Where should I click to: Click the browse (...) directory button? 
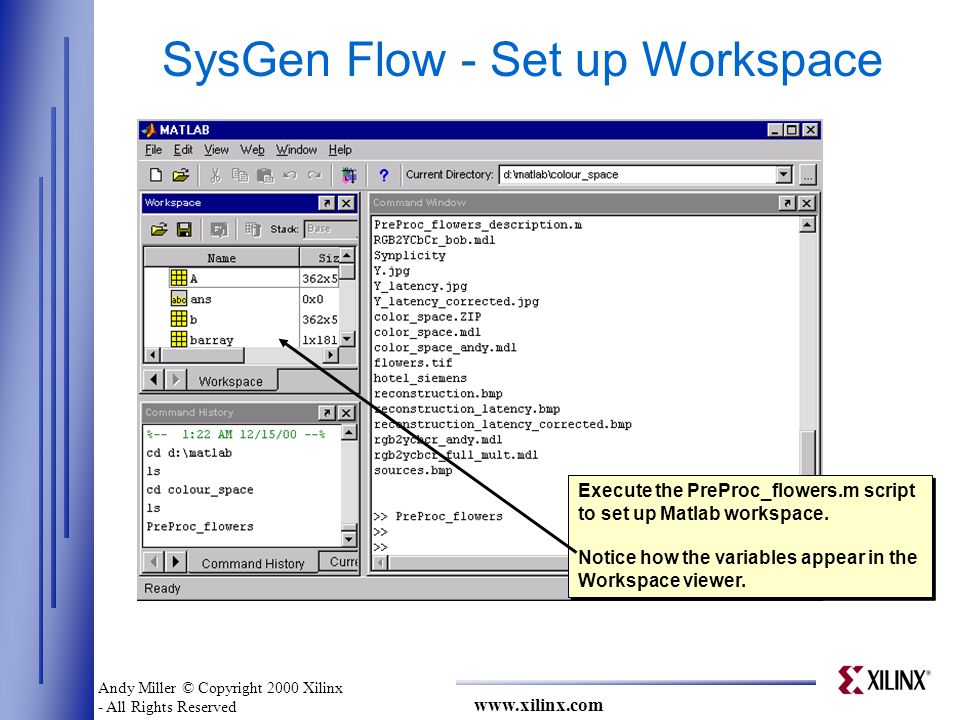pos(808,175)
